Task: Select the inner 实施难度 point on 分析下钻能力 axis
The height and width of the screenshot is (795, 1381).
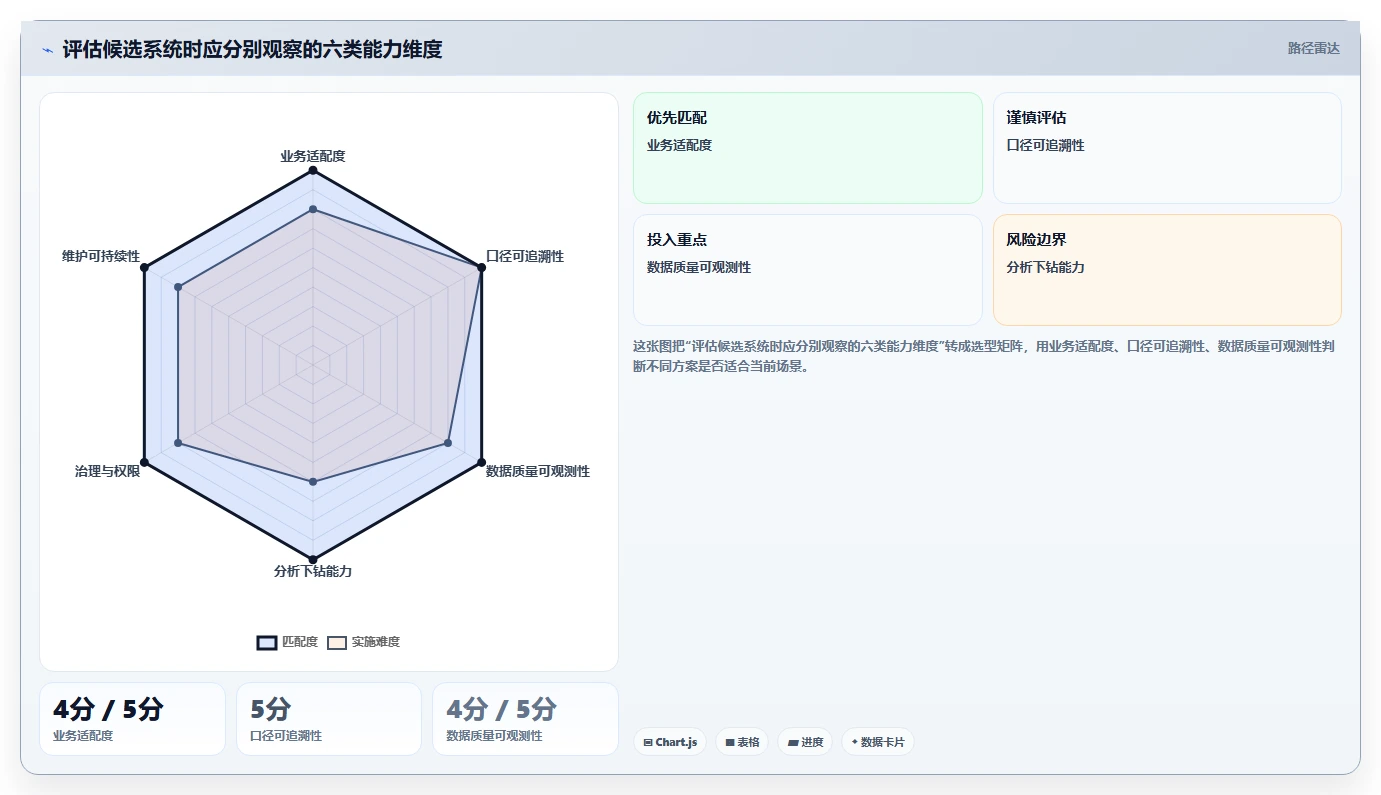Action: (313, 482)
